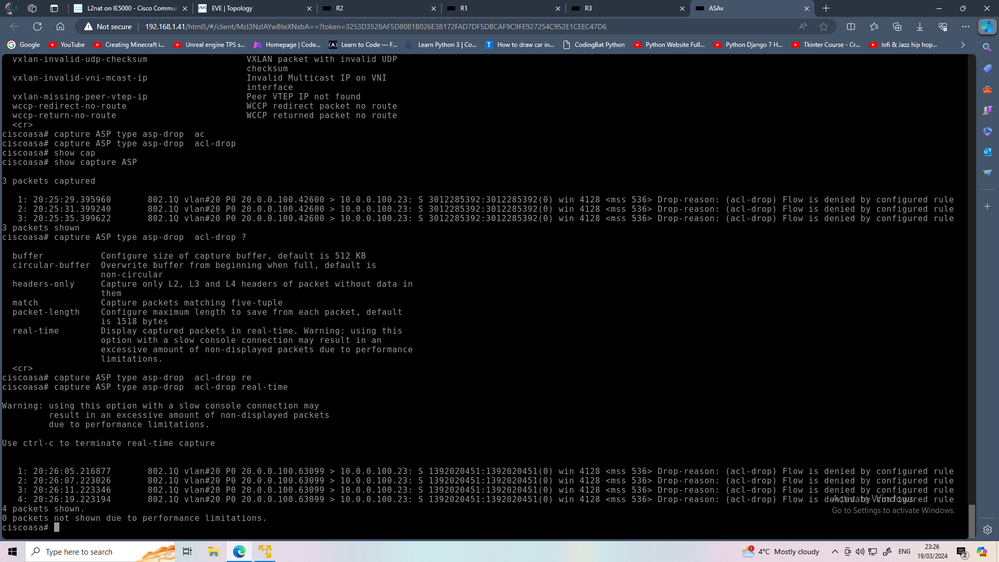Close the ASAv tab
This screenshot has height=562, width=999.
click(806, 8)
